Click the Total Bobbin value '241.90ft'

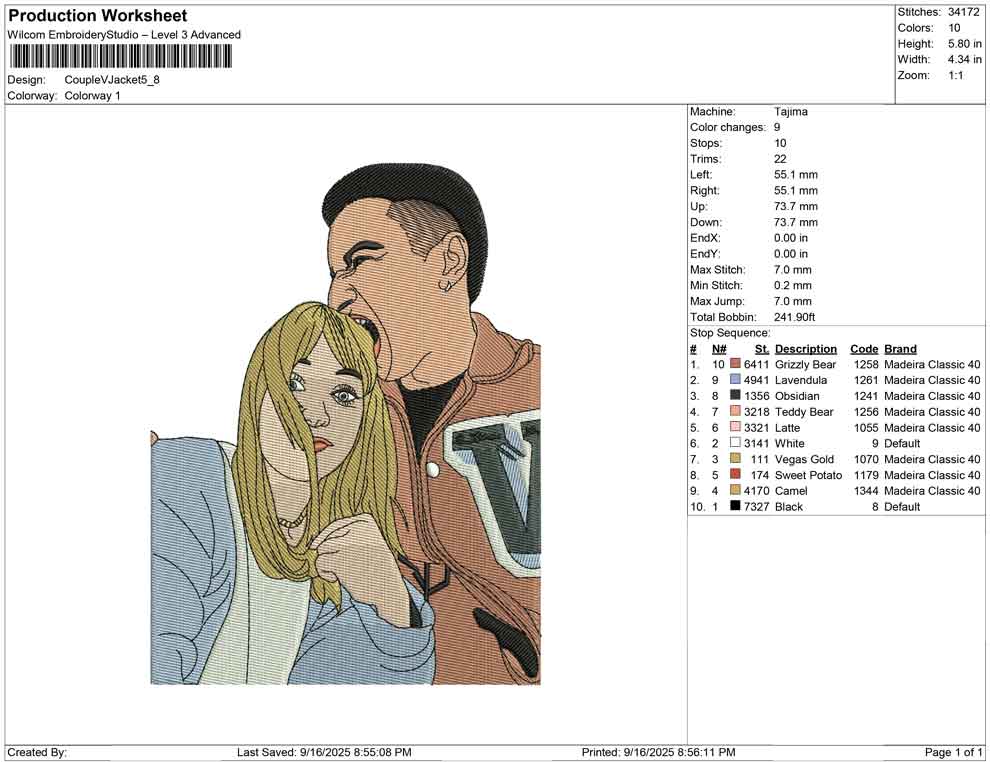point(794,317)
